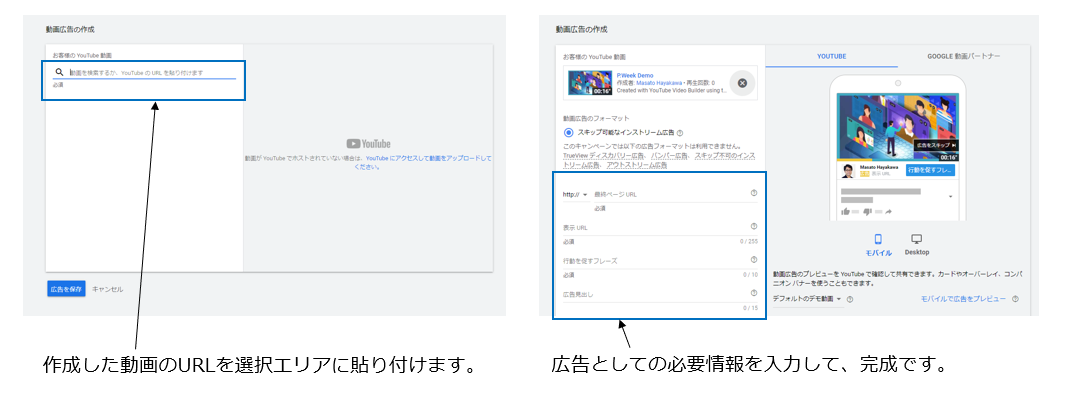Click the blue save ad button
The image size is (1078, 402).
tap(65, 289)
